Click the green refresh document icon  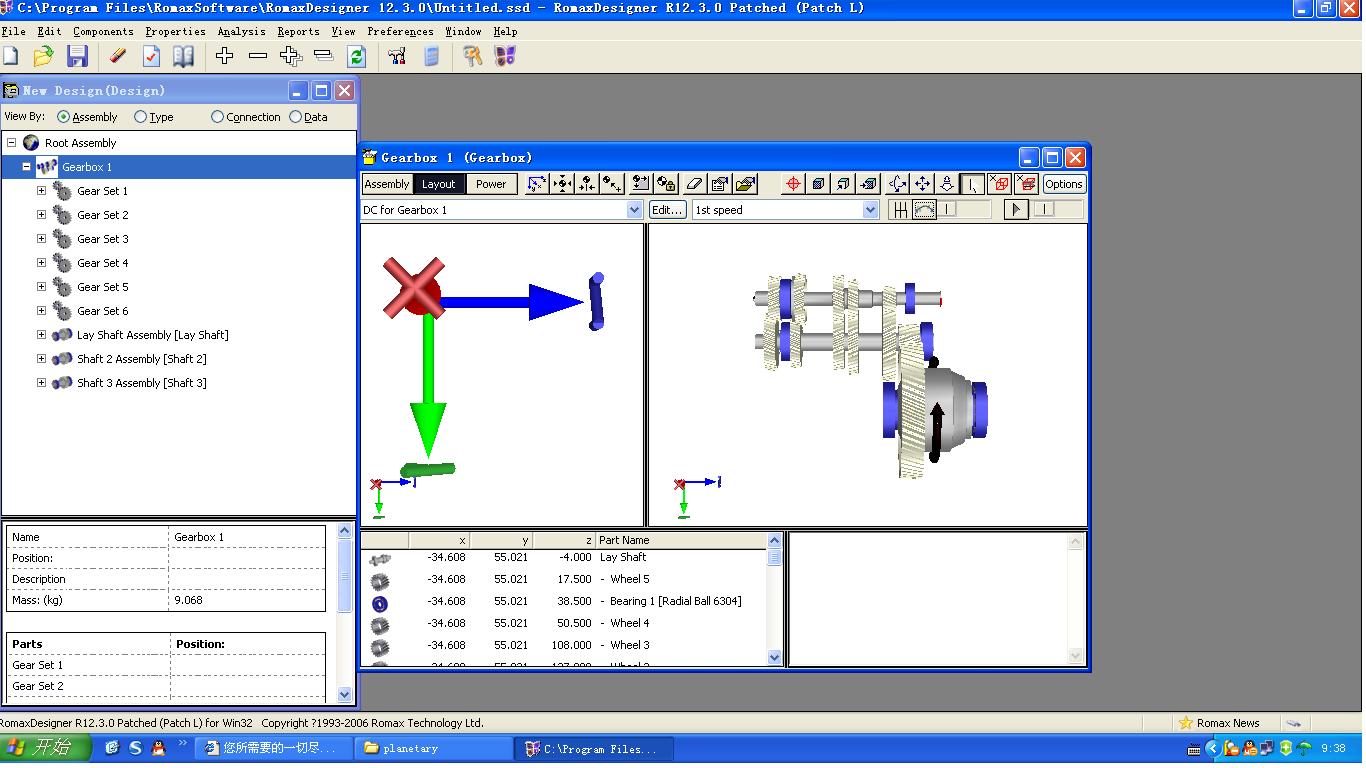pos(357,57)
